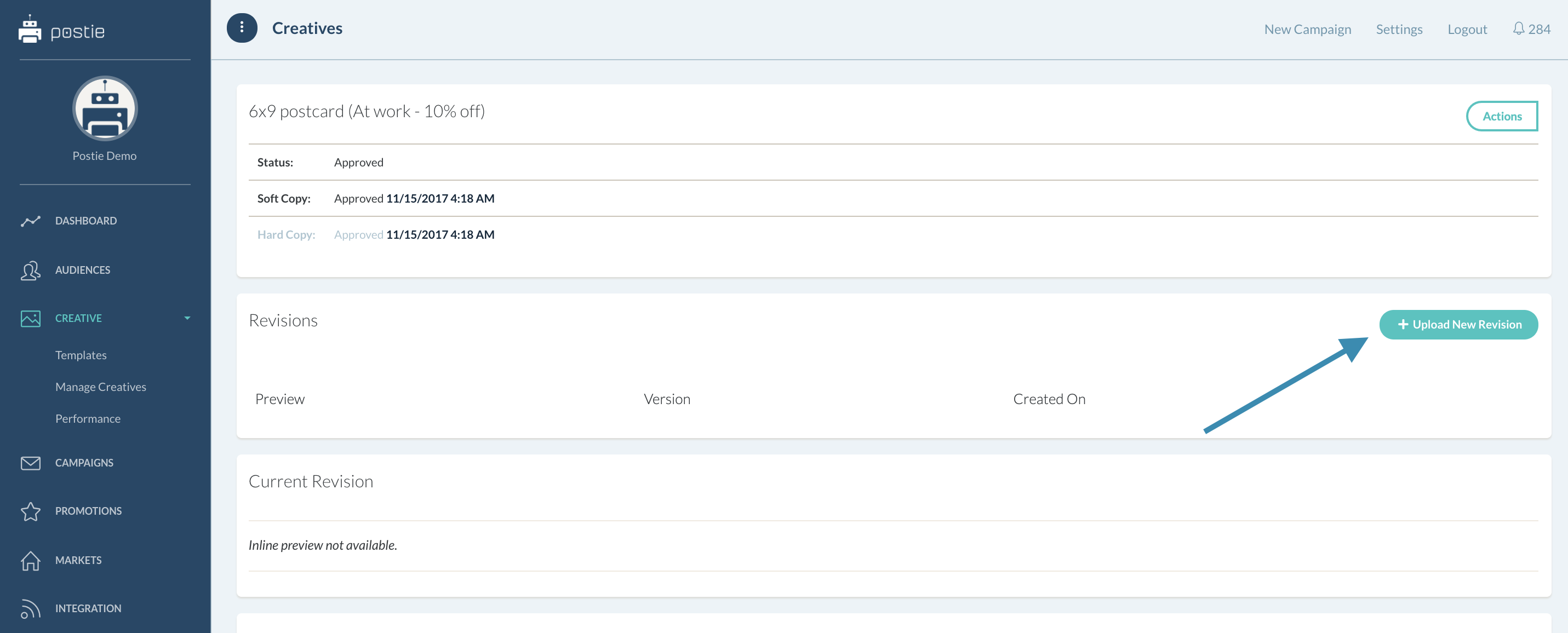Click Upload New Revision button

tap(1458, 325)
